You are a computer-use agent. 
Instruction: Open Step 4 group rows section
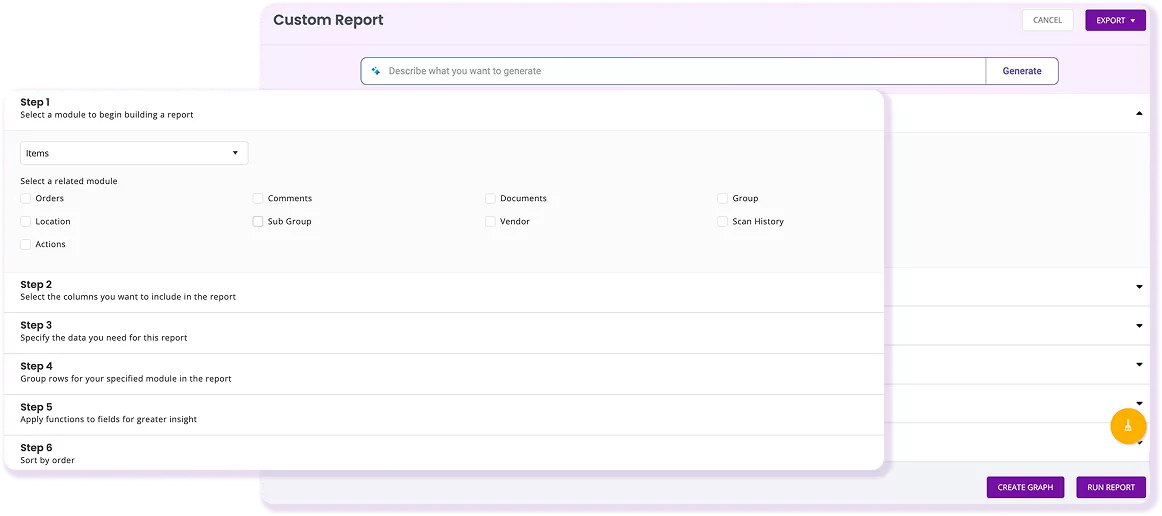[x=444, y=374]
